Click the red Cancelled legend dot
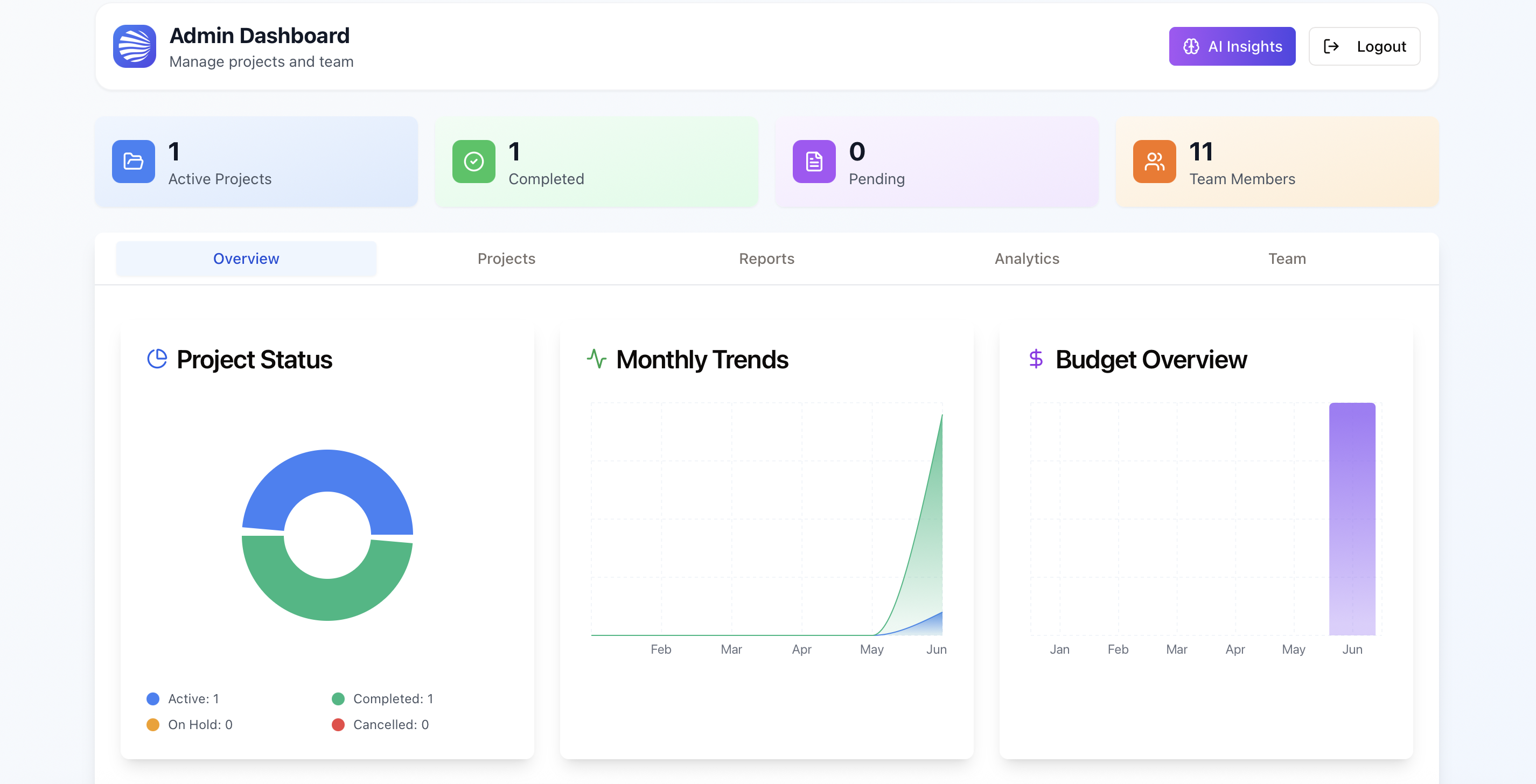Screen dimensions: 1536x784 coord(338,724)
